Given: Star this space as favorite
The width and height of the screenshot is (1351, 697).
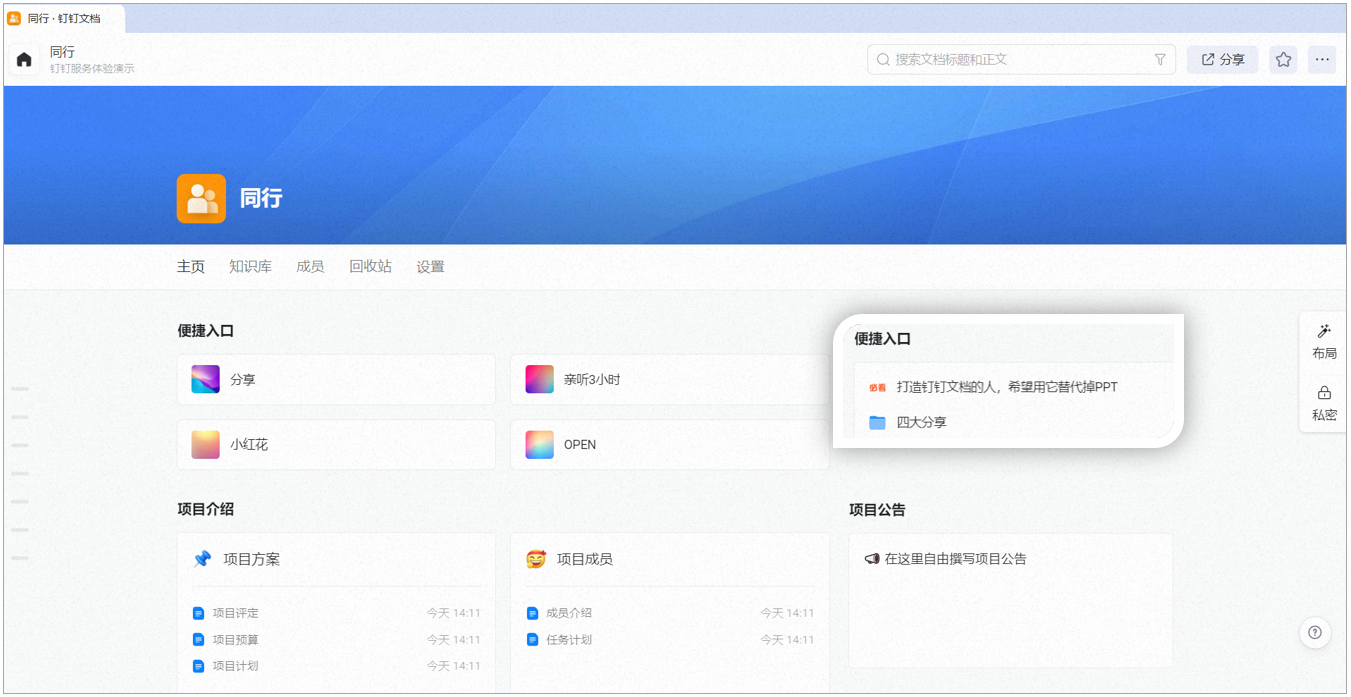Looking at the screenshot, I should [x=1284, y=60].
